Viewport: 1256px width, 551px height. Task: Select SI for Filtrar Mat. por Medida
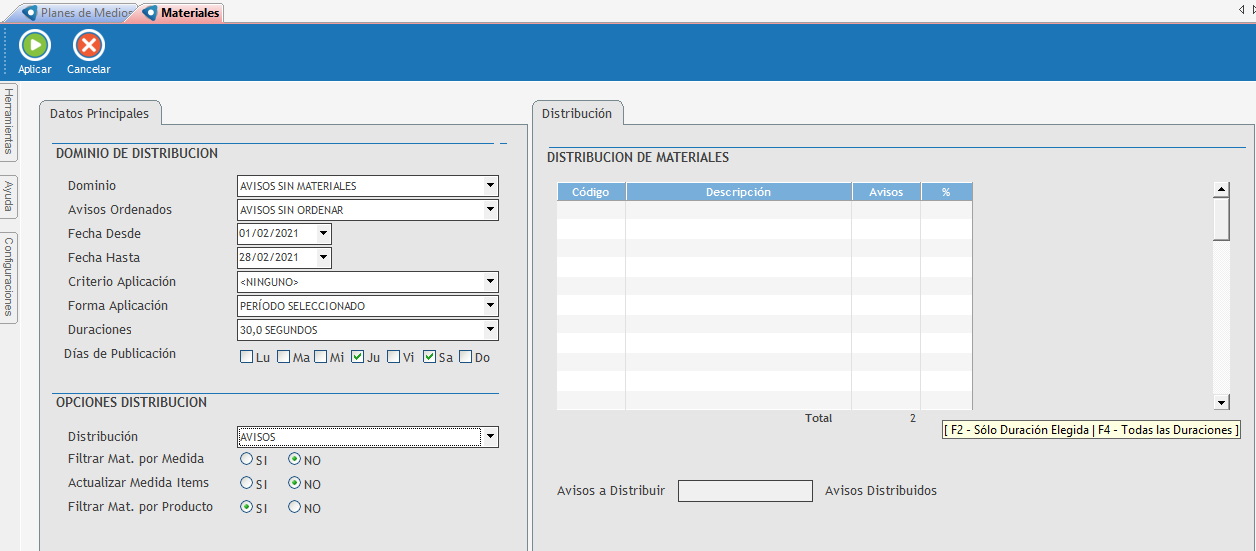pyautogui.click(x=246, y=460)
